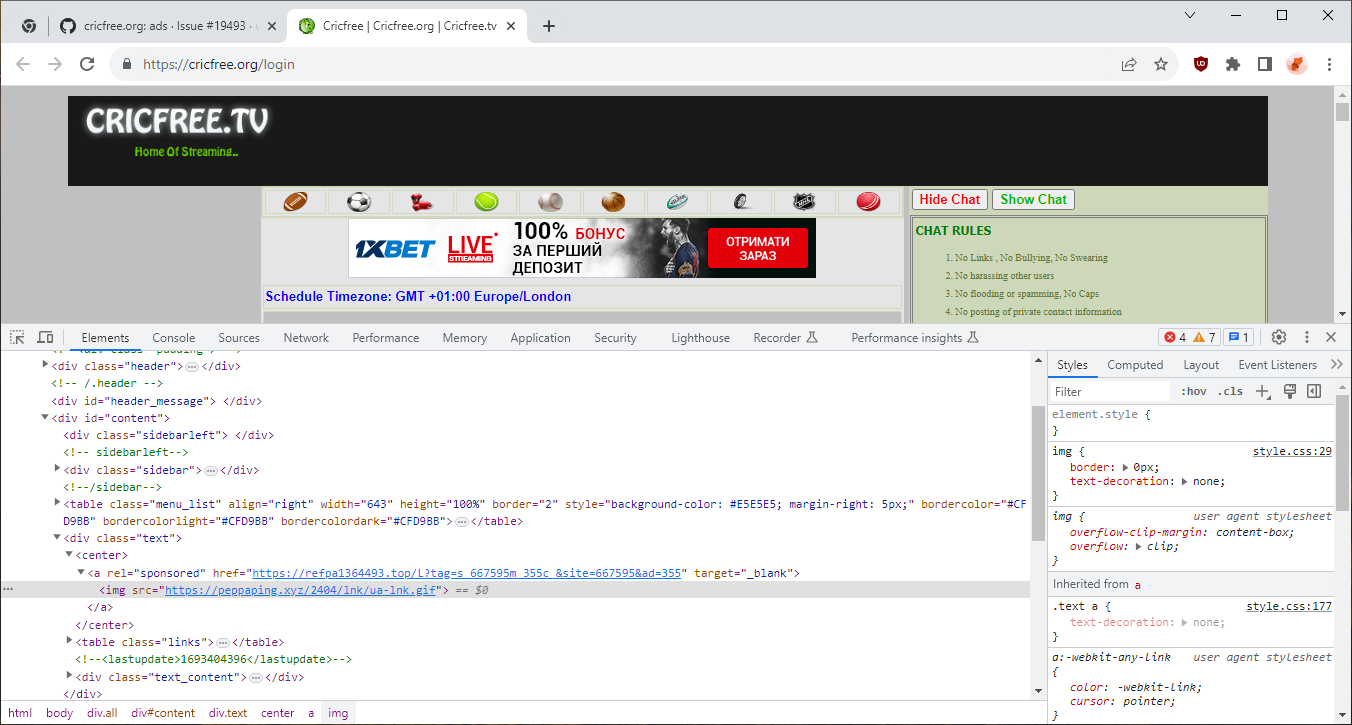This screenshot has height=725, width=1352.
Task: Select img in the DOM breadcrumb bar
Action: pyautogui.click(x=338, y=712)
